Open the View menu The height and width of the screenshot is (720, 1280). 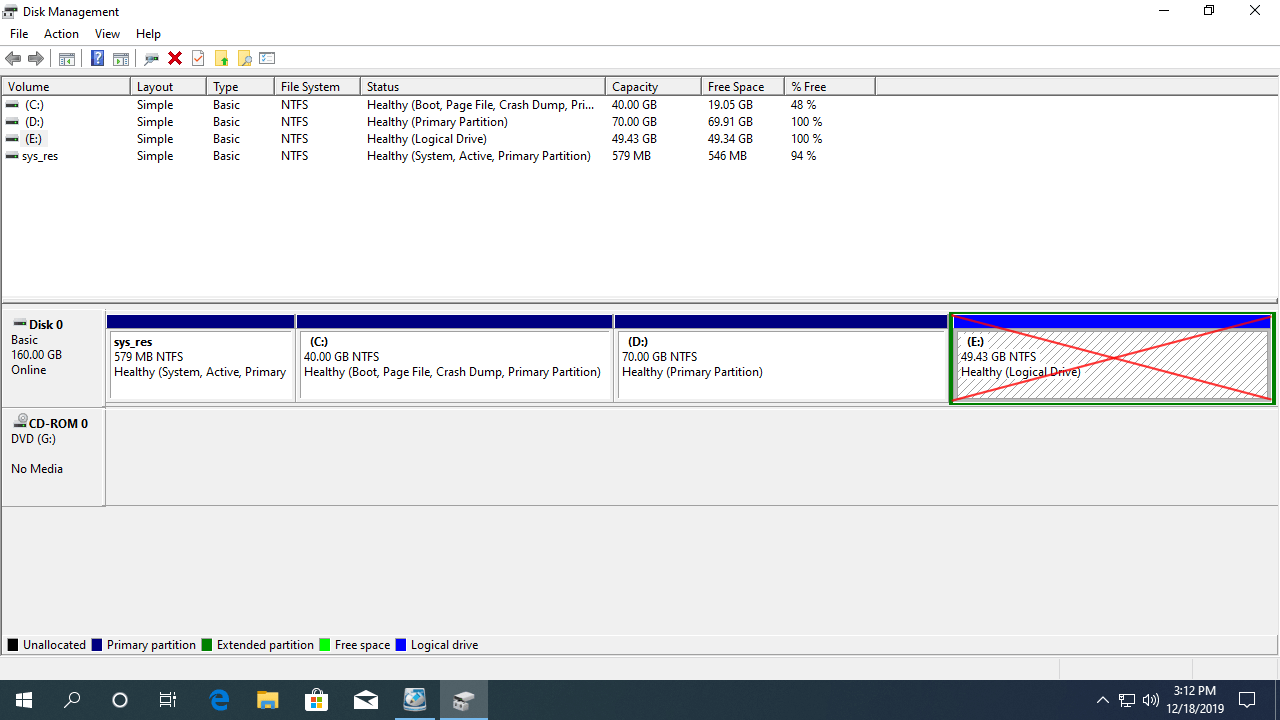107,34
